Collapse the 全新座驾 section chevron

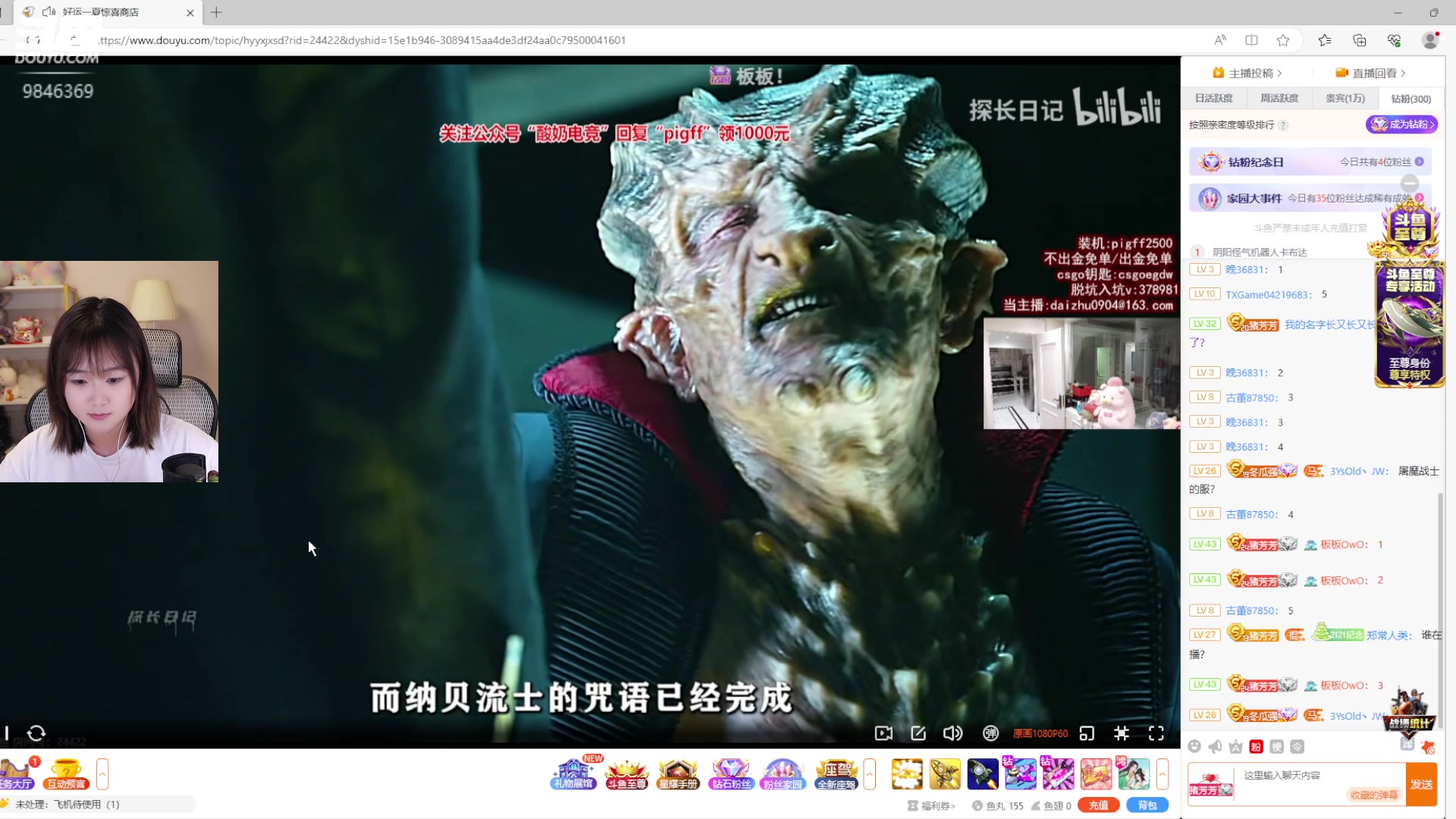point(871,775)
